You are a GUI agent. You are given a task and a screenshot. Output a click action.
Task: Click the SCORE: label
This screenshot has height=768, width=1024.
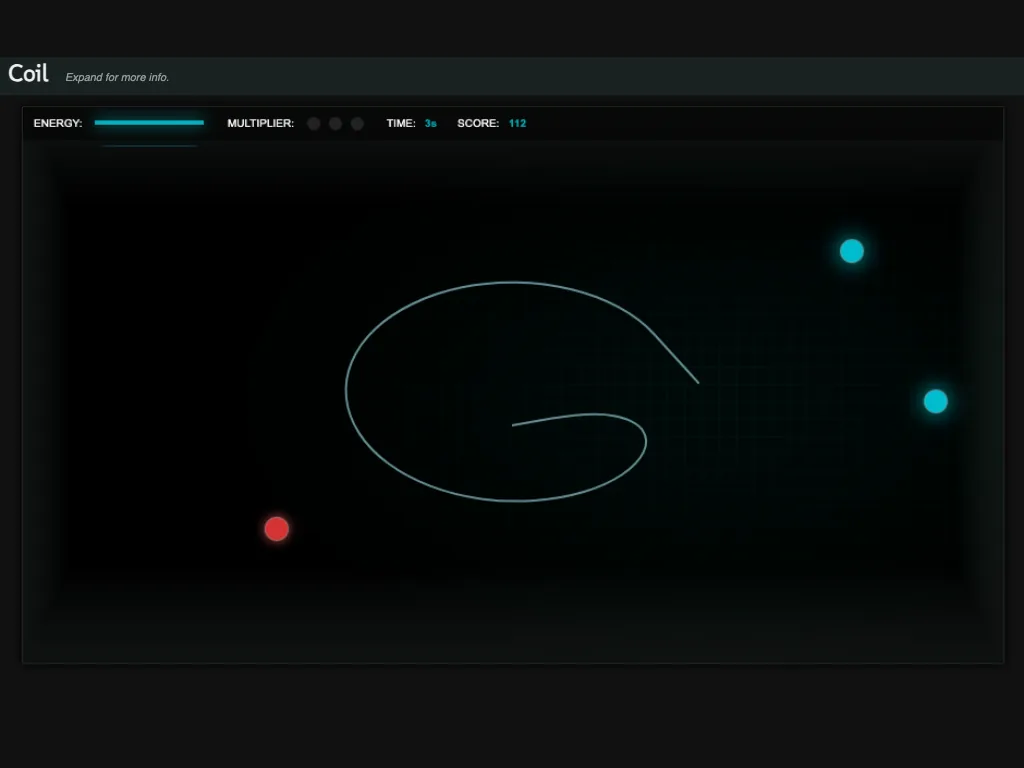click(478, 123)
